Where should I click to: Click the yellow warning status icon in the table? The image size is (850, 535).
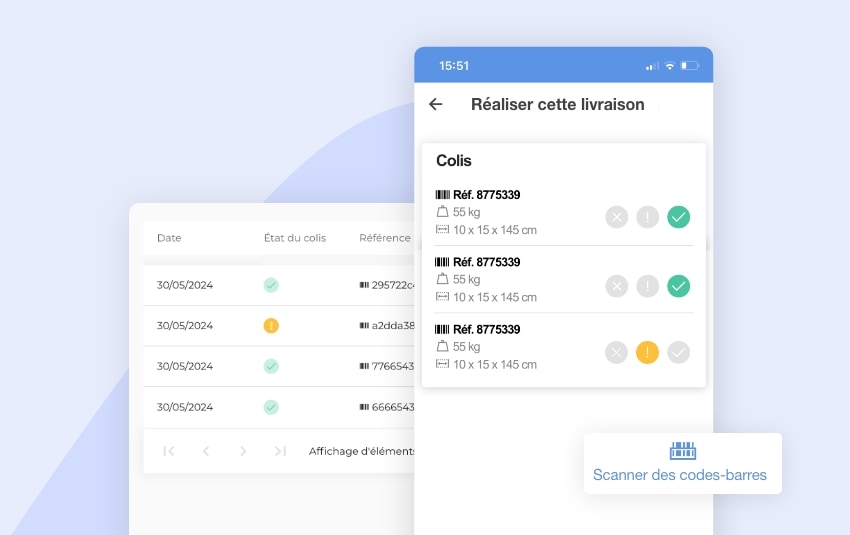[270, 325]
